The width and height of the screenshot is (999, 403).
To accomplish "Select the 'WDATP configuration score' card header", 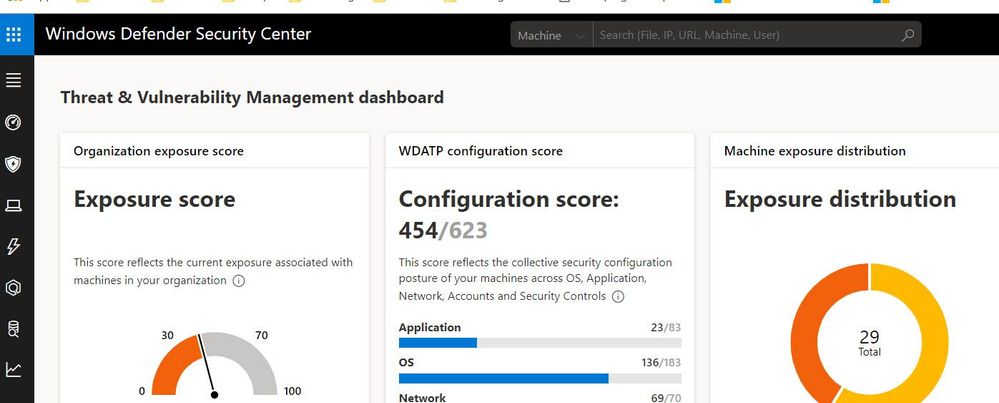I will coord(480,151).
